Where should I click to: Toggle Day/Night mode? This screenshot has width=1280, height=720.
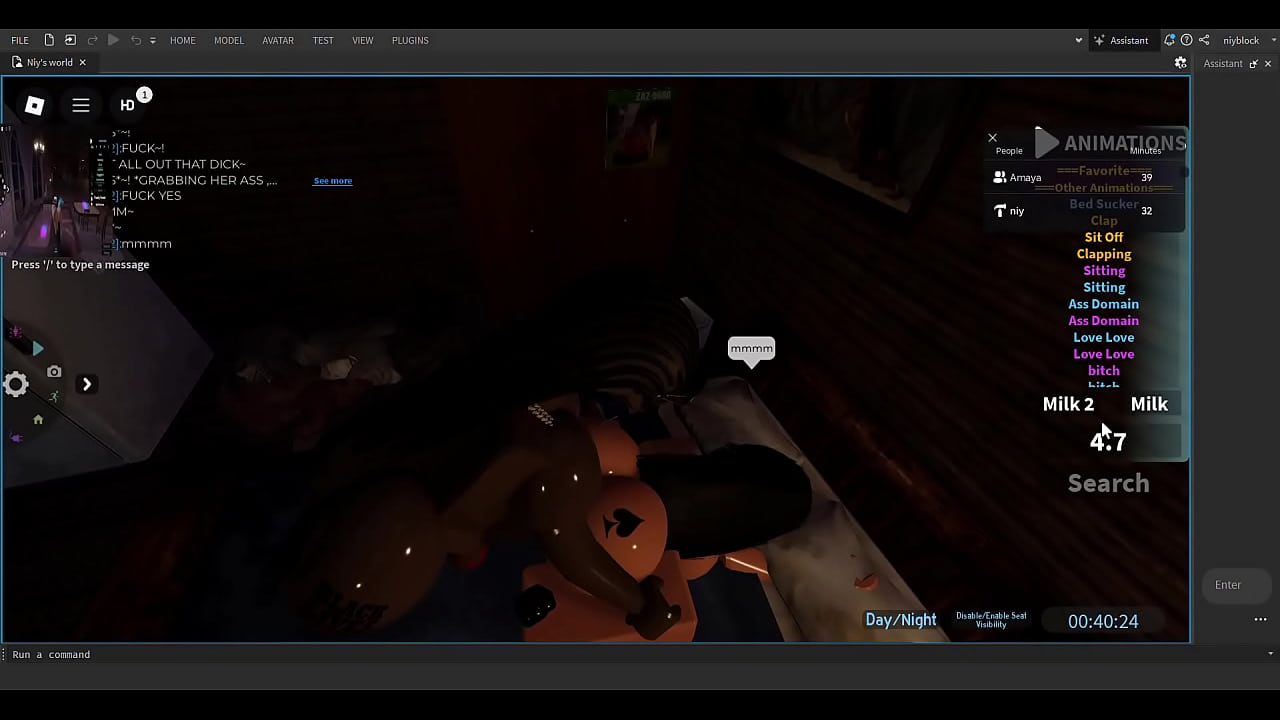(899, 620)
